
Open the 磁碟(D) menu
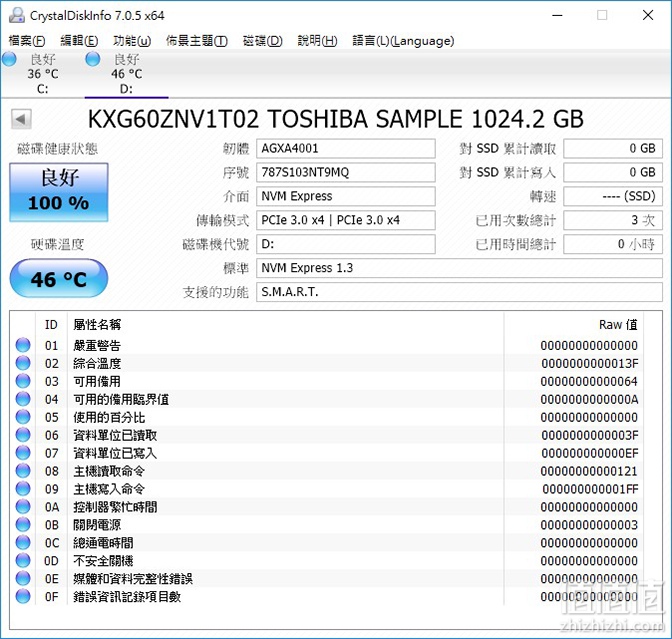[x=262, y=41]
